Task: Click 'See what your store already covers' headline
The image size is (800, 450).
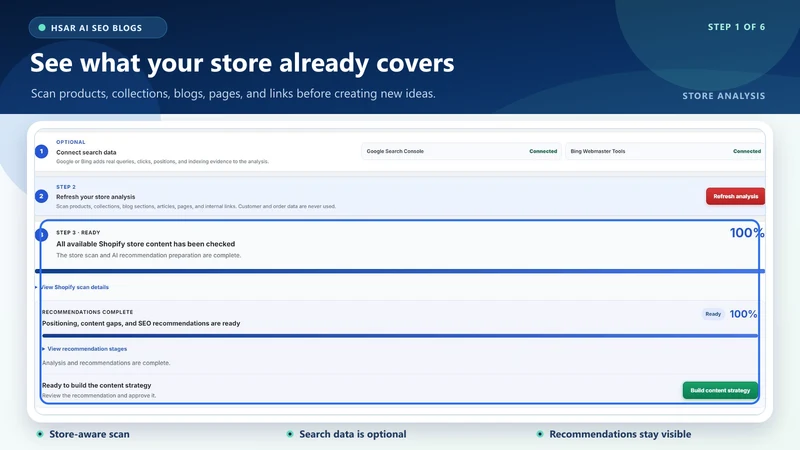Action: 242,63
